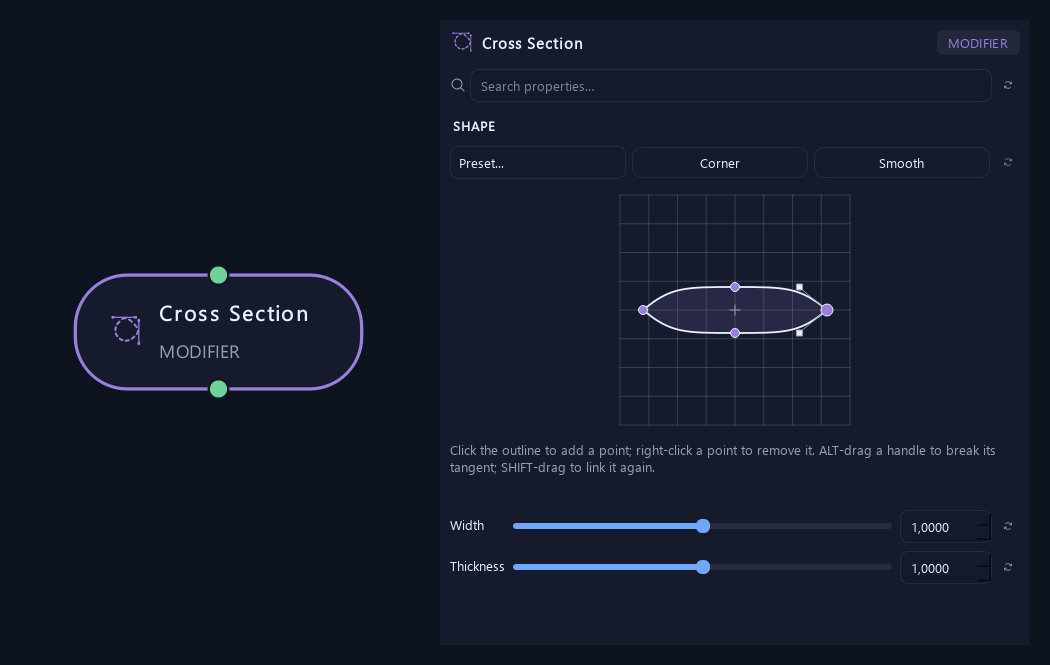Click the center crosshair in shape editor

tap(735, 310)
